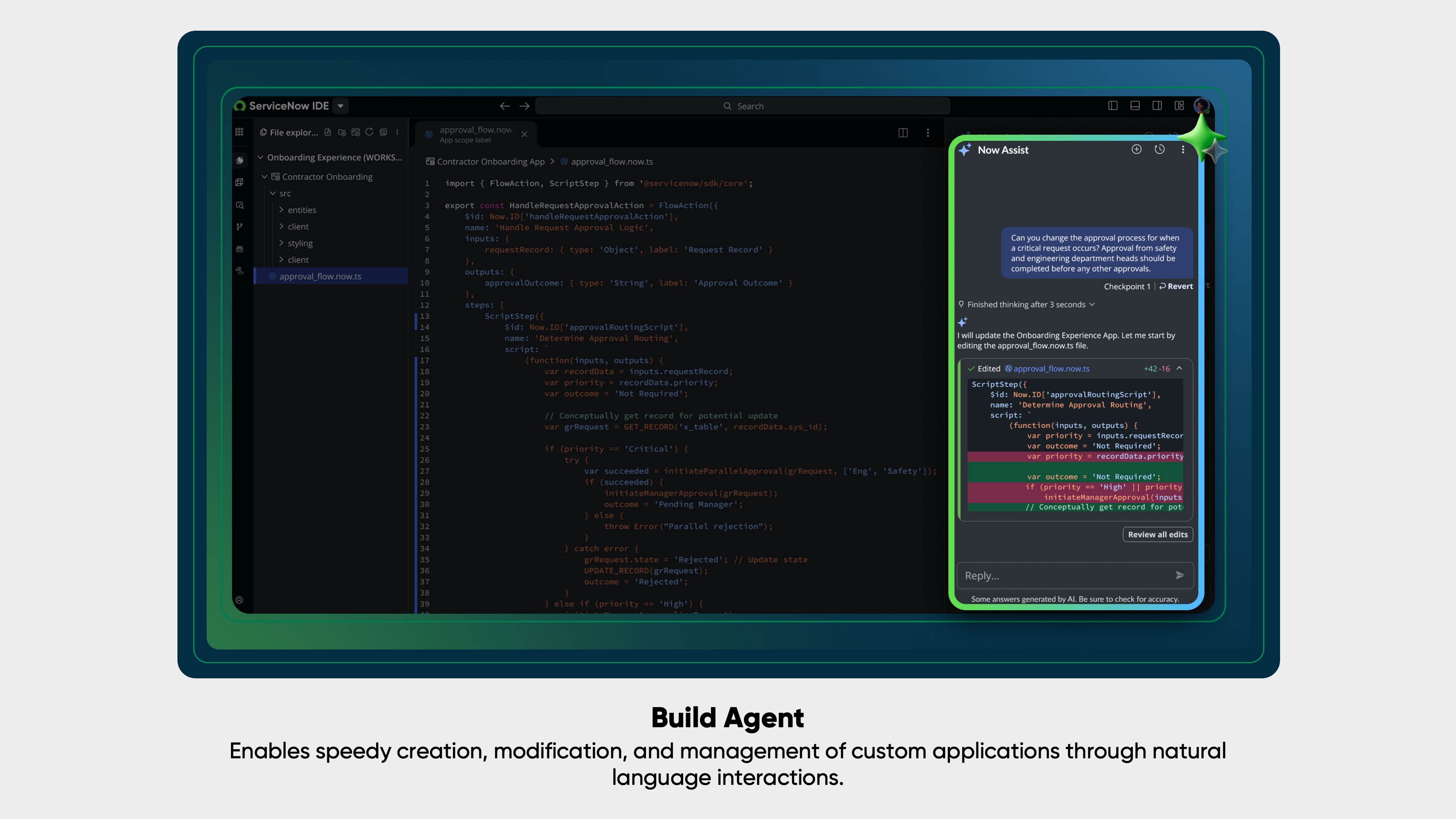
Task: Split the editor with split icon
Action: click(x=903, y=133)
